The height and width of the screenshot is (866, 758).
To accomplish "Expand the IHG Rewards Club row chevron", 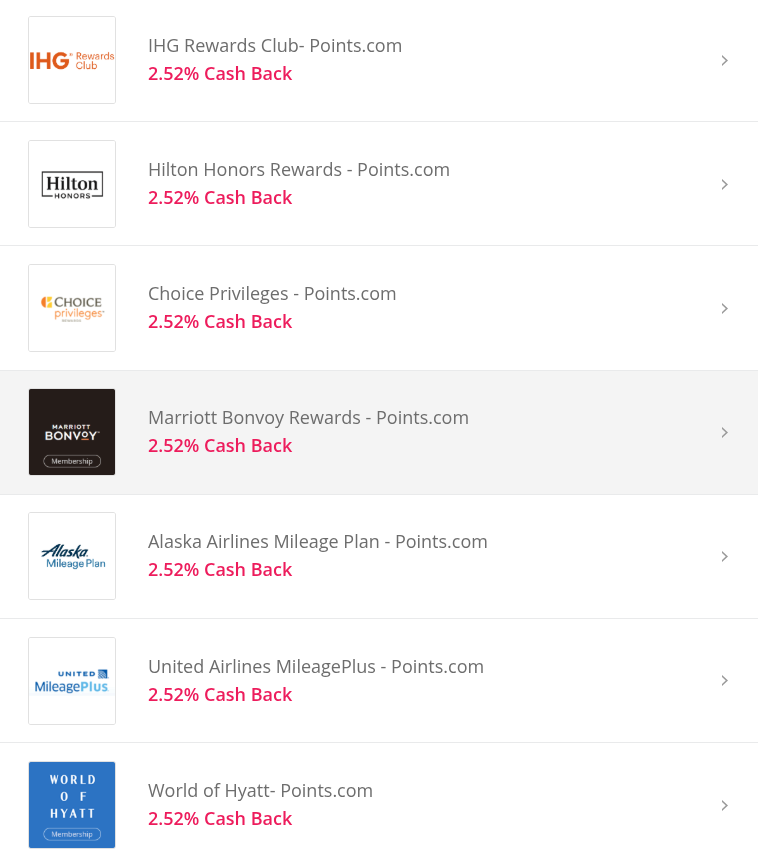I will click(724, 60).
